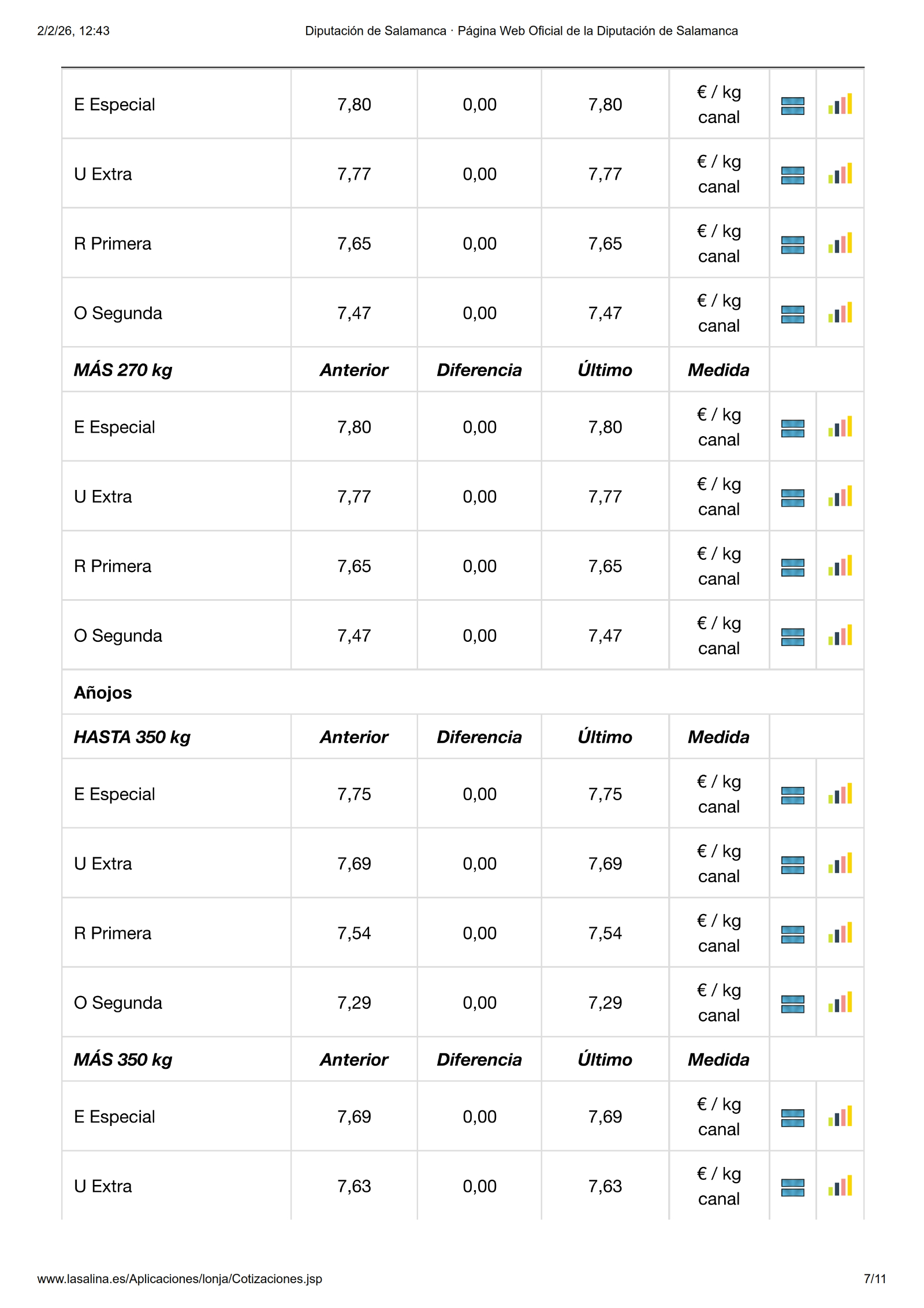924x1308 pixels.
Task: Show the bar chart for R Primera under HASTA 350 kg
Action: coord(840,933)
